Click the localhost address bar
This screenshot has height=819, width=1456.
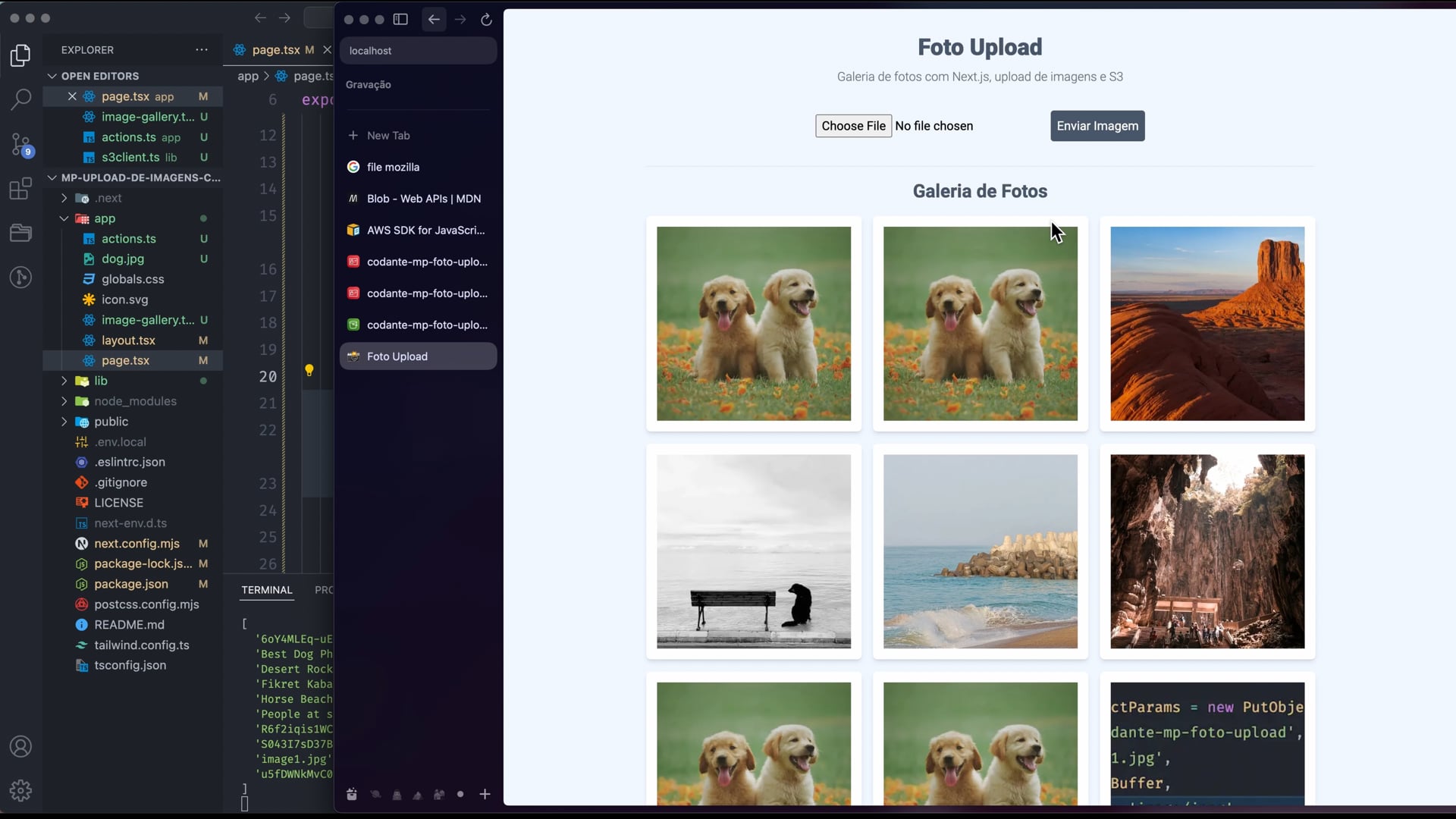click(x=418, y=51)
